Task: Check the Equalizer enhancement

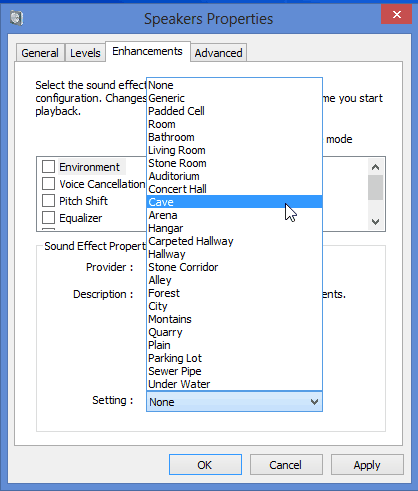Action: click(x=48, y=218)
